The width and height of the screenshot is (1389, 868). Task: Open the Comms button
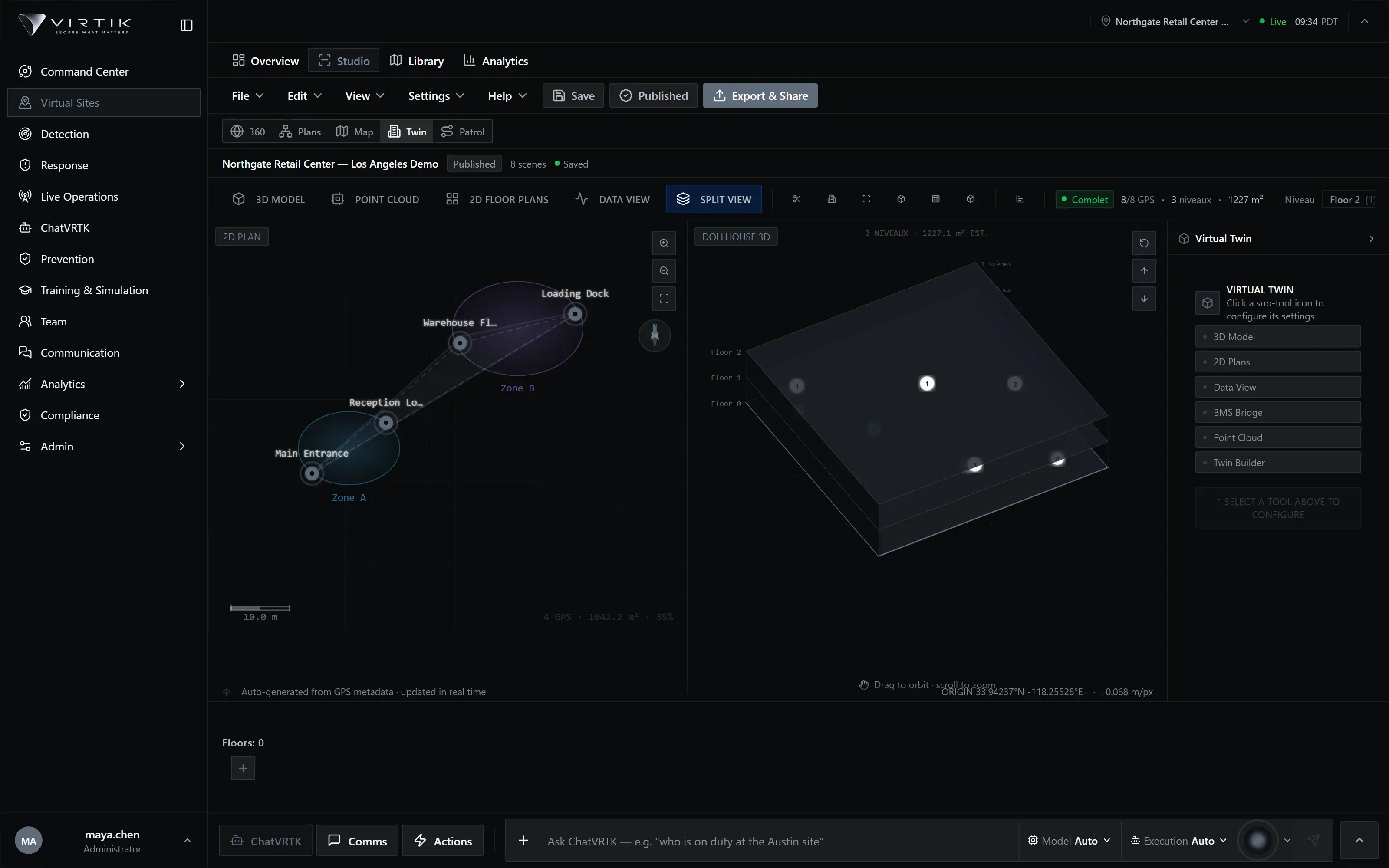pos(357,841)
